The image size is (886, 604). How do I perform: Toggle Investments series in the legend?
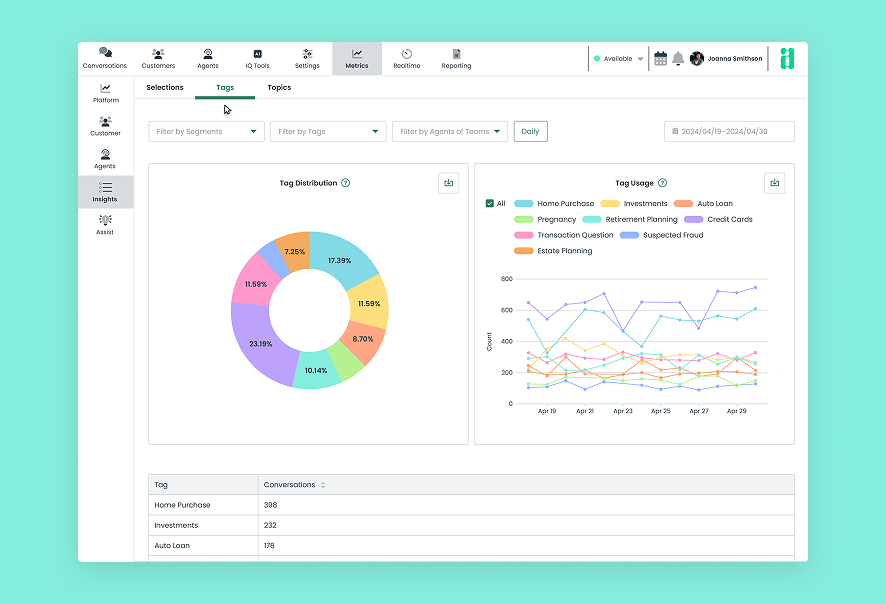click(x=634, y=203)
